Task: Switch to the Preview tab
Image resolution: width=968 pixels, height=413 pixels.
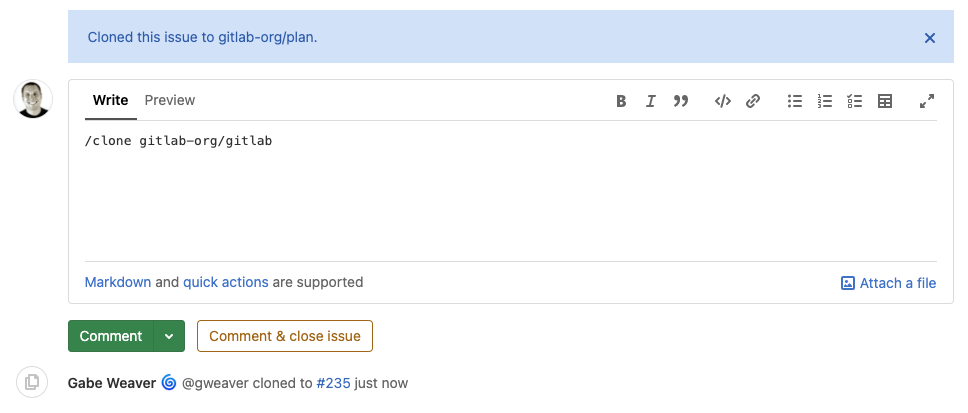Action: tap(170, 100)
